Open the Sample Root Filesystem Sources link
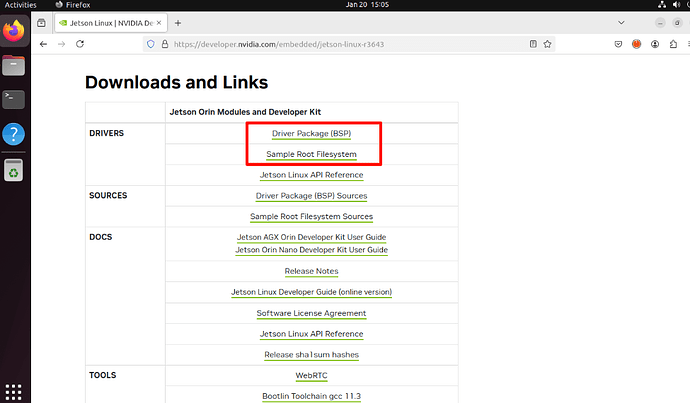Screen dimensions: 690x403 click(312, 216)
